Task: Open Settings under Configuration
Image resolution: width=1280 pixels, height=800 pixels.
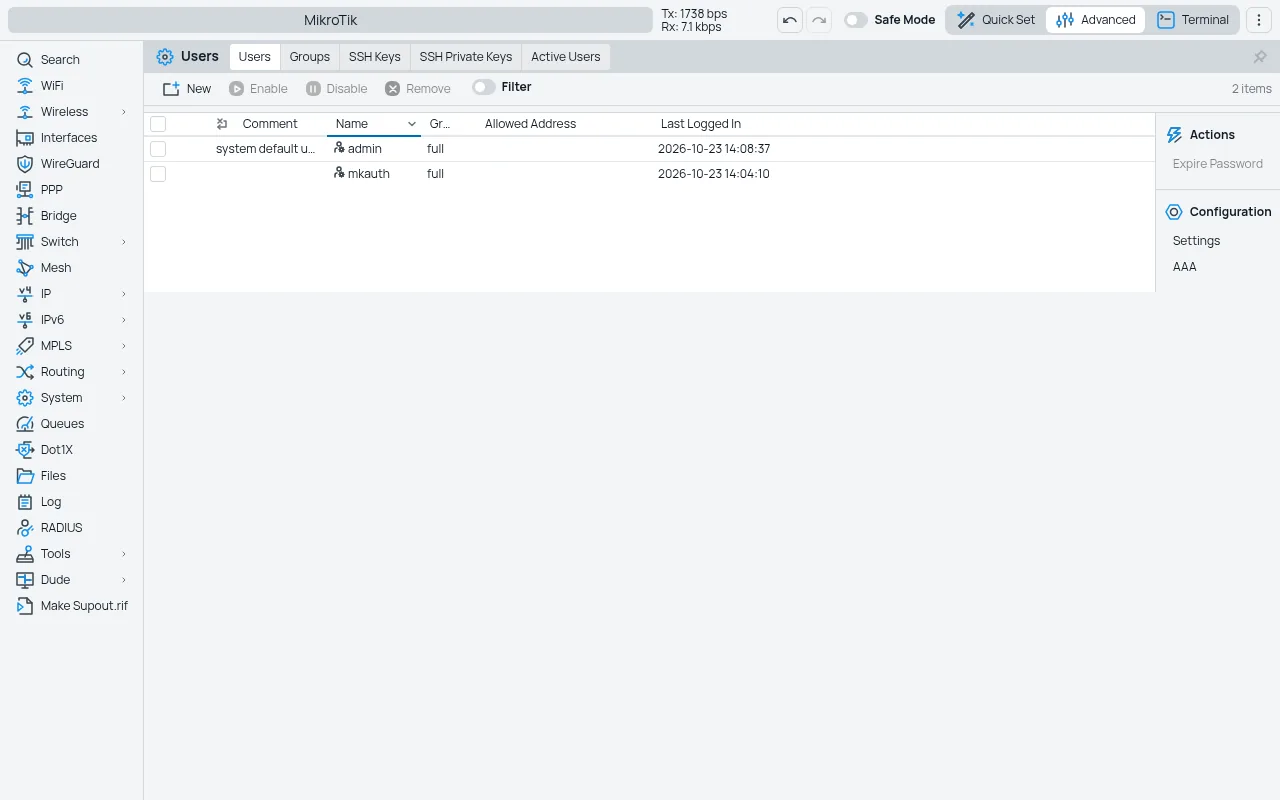Action: [1197, 241]
